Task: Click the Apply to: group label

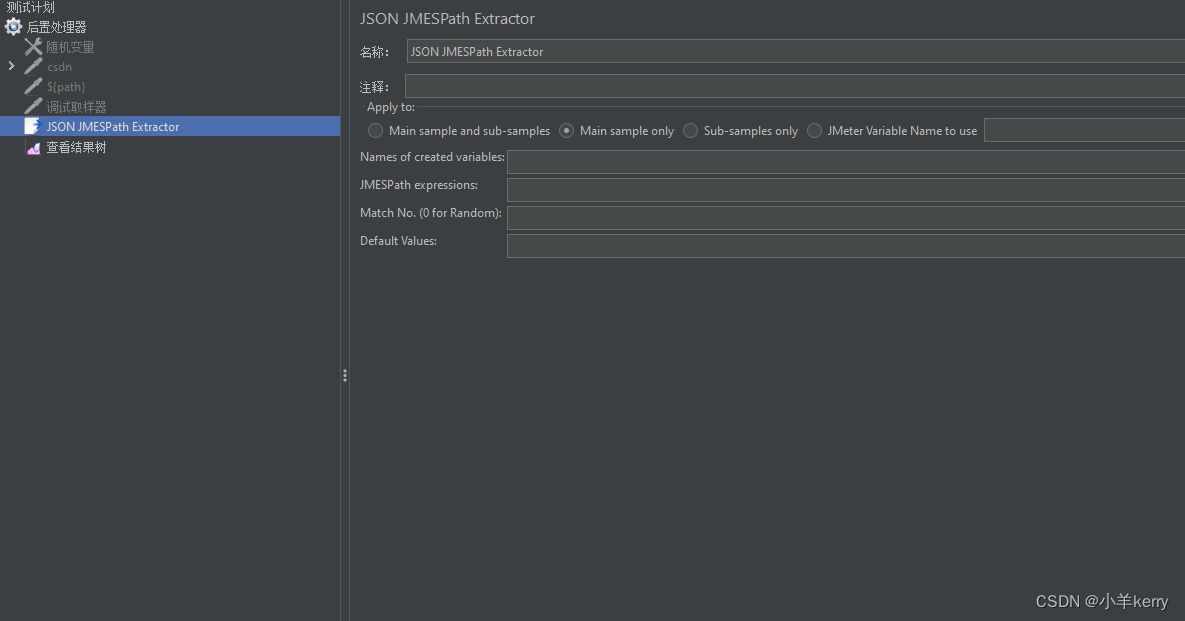Action: [391, 107]
